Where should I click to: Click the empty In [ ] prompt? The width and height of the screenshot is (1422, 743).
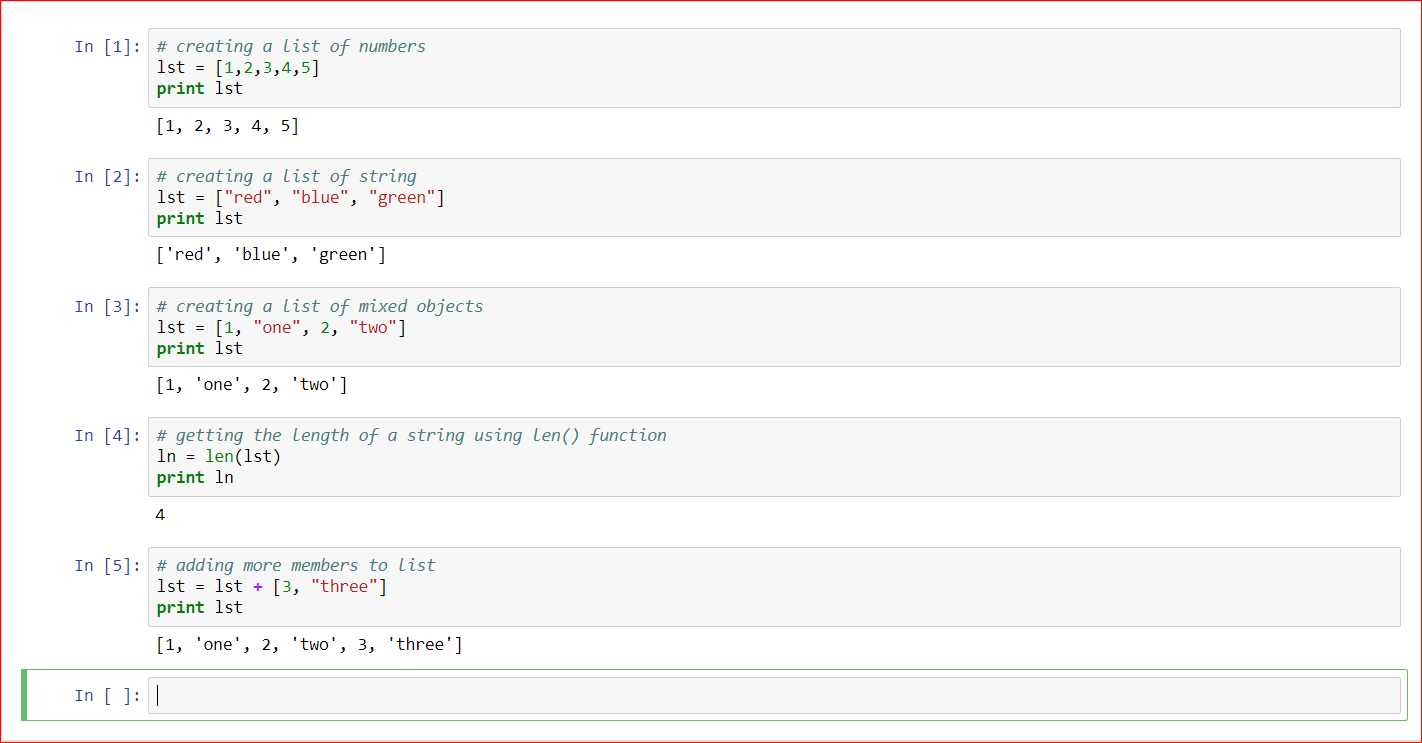(108, 695)
